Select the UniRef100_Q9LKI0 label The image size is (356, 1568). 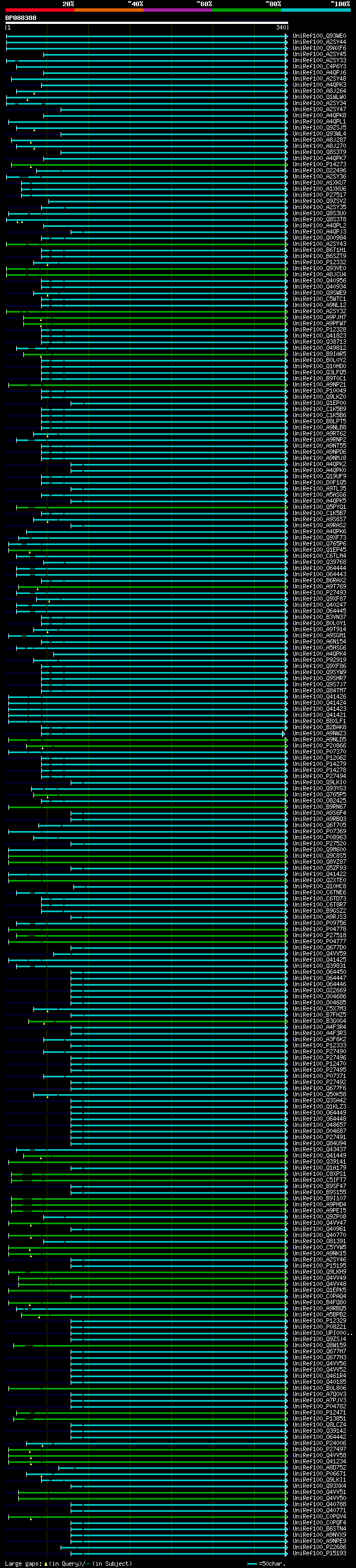(x=319, y=782)
